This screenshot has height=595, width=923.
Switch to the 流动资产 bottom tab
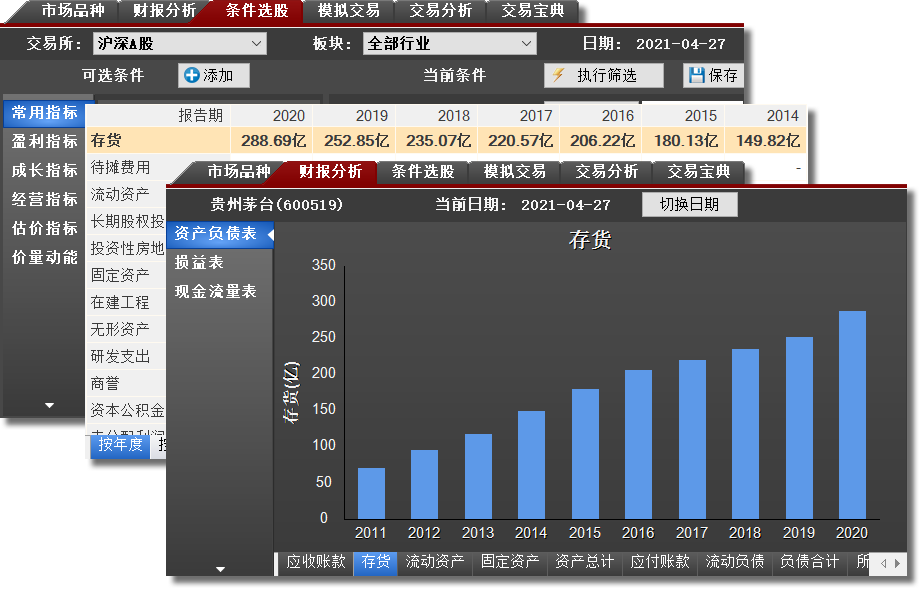click(435, 562)
